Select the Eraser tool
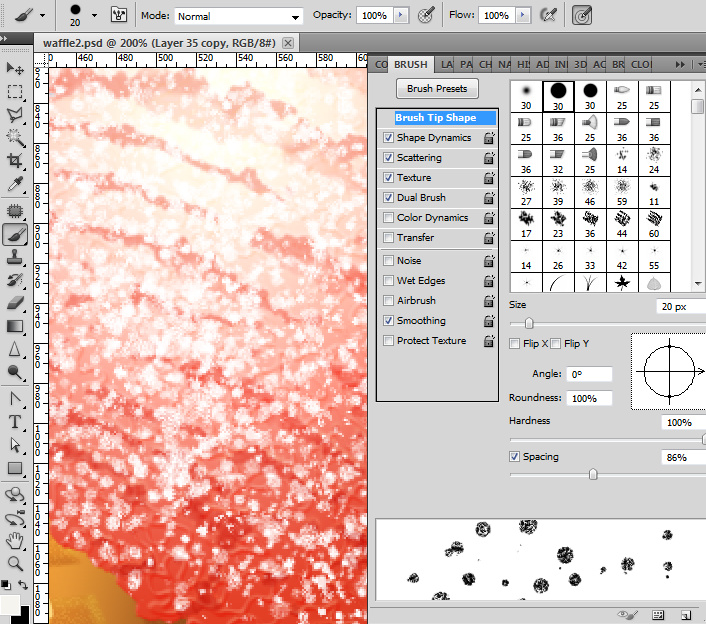Image resolution: width=706 pixels, height=624 pixels. pyautogui.click(x=15, y=302)
